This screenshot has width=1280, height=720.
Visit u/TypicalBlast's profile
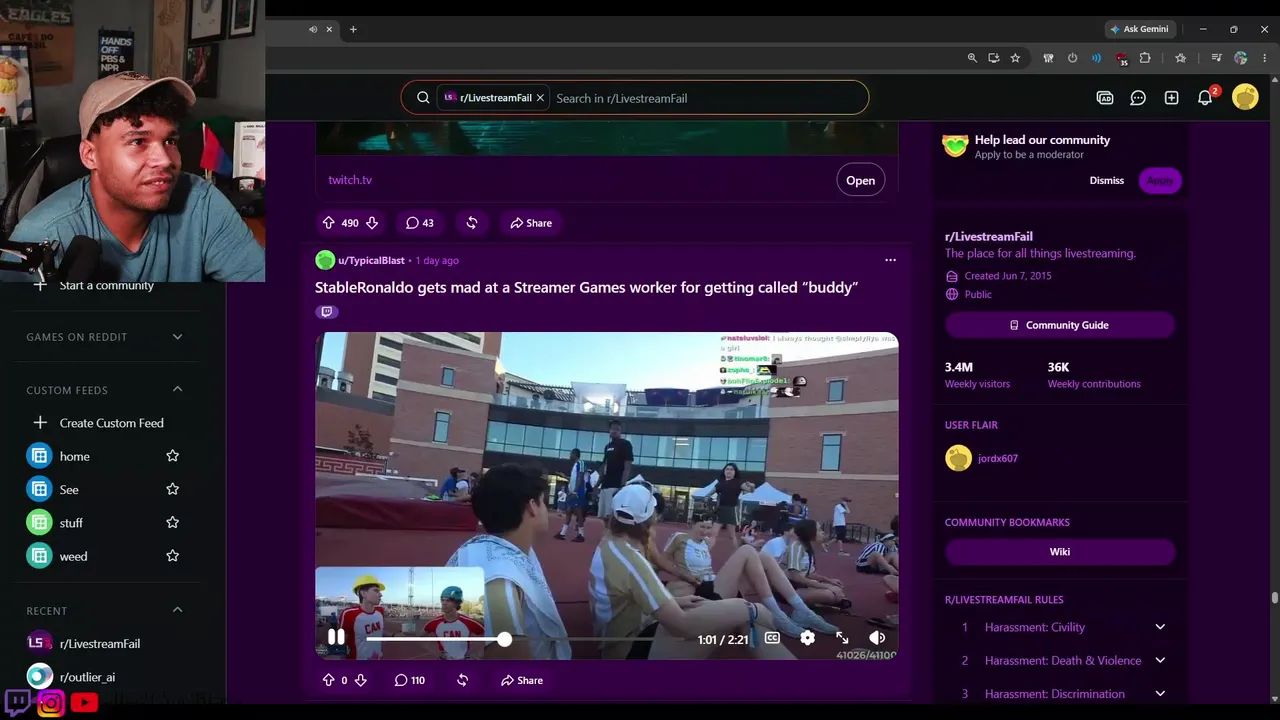click(371, 260)
